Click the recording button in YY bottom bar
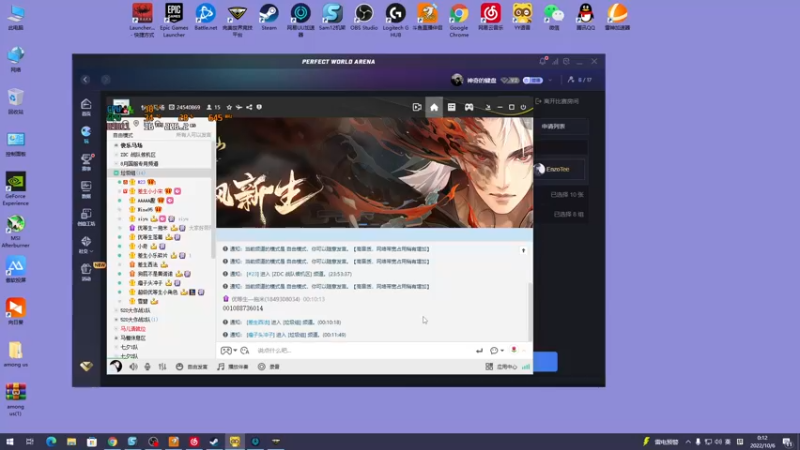The image size is (800, 450). pos(269,366)
